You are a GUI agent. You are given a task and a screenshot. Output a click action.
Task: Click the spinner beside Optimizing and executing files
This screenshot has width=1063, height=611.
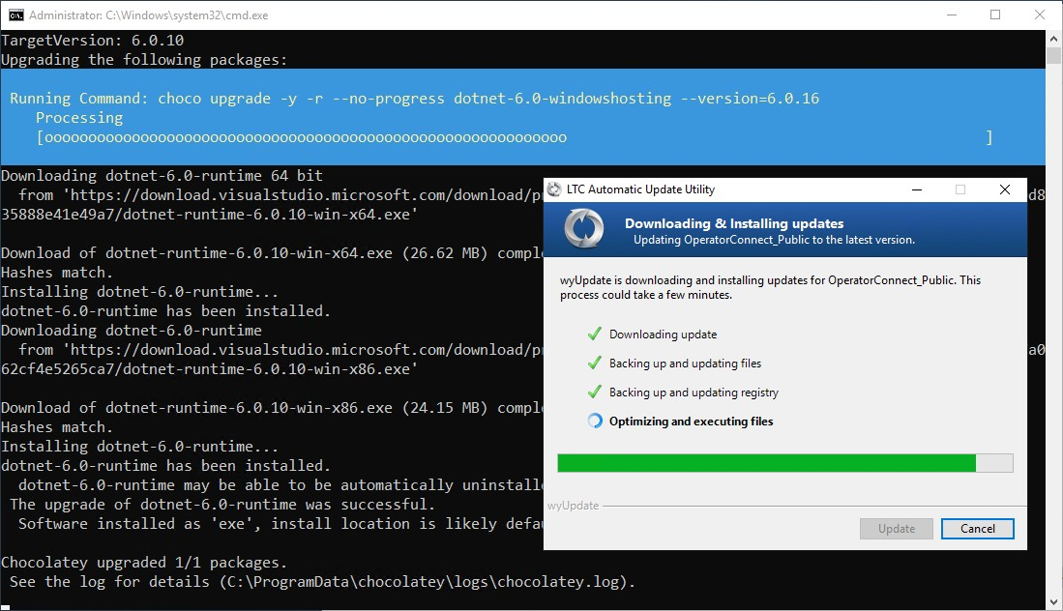click(594, 421)
